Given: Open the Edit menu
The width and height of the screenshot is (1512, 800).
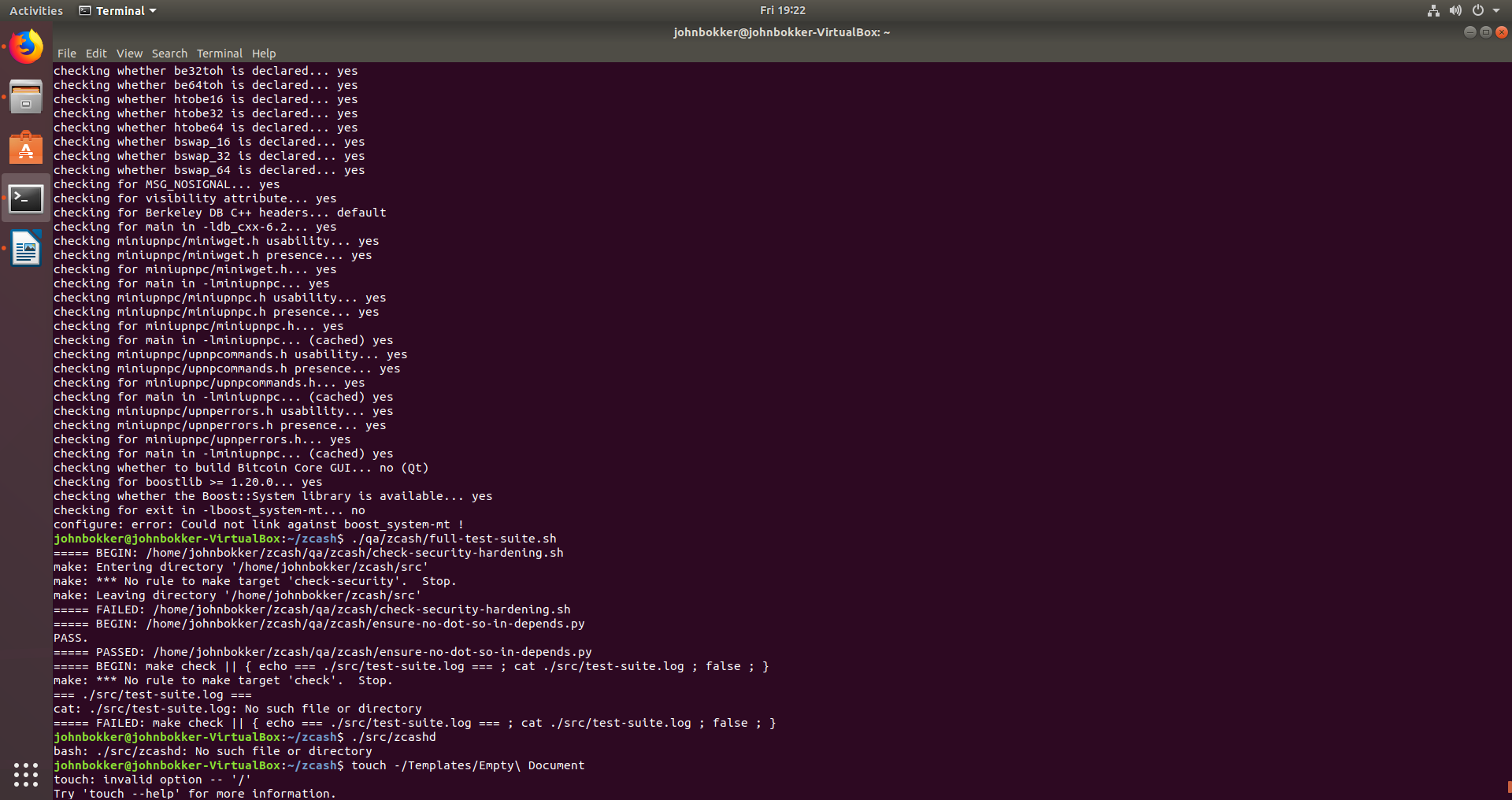Looking at the screenshot, I should tap(96, 54).
